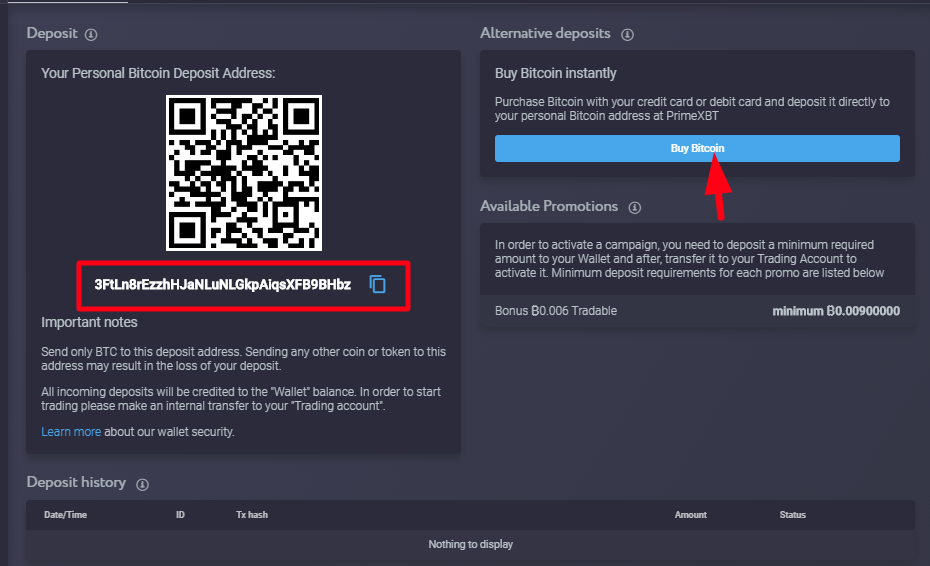Screen dimensions: 930x566
Task: Click the ID column header
Action: pyautogui.click(x=180, y=515)
